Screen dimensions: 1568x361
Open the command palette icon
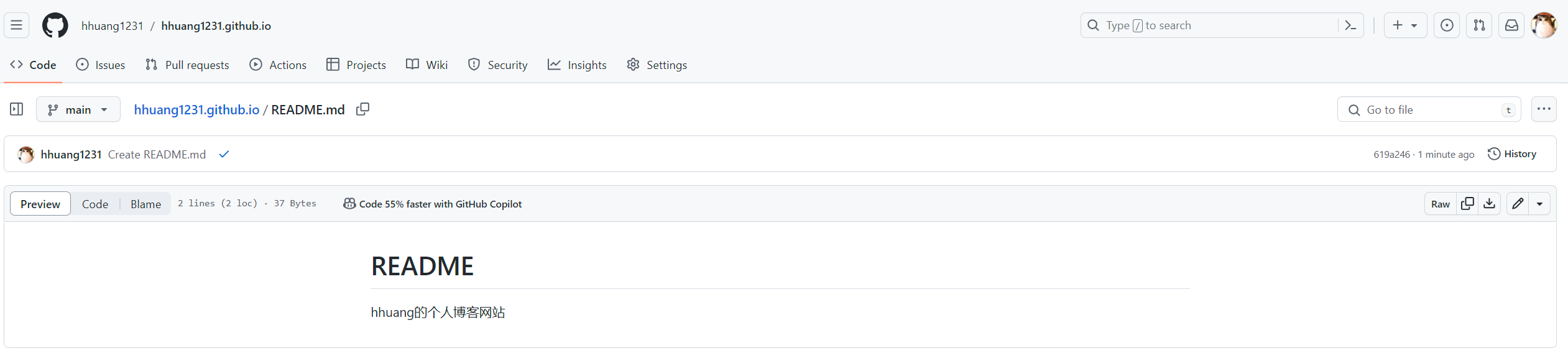(x=1350, y=25)
